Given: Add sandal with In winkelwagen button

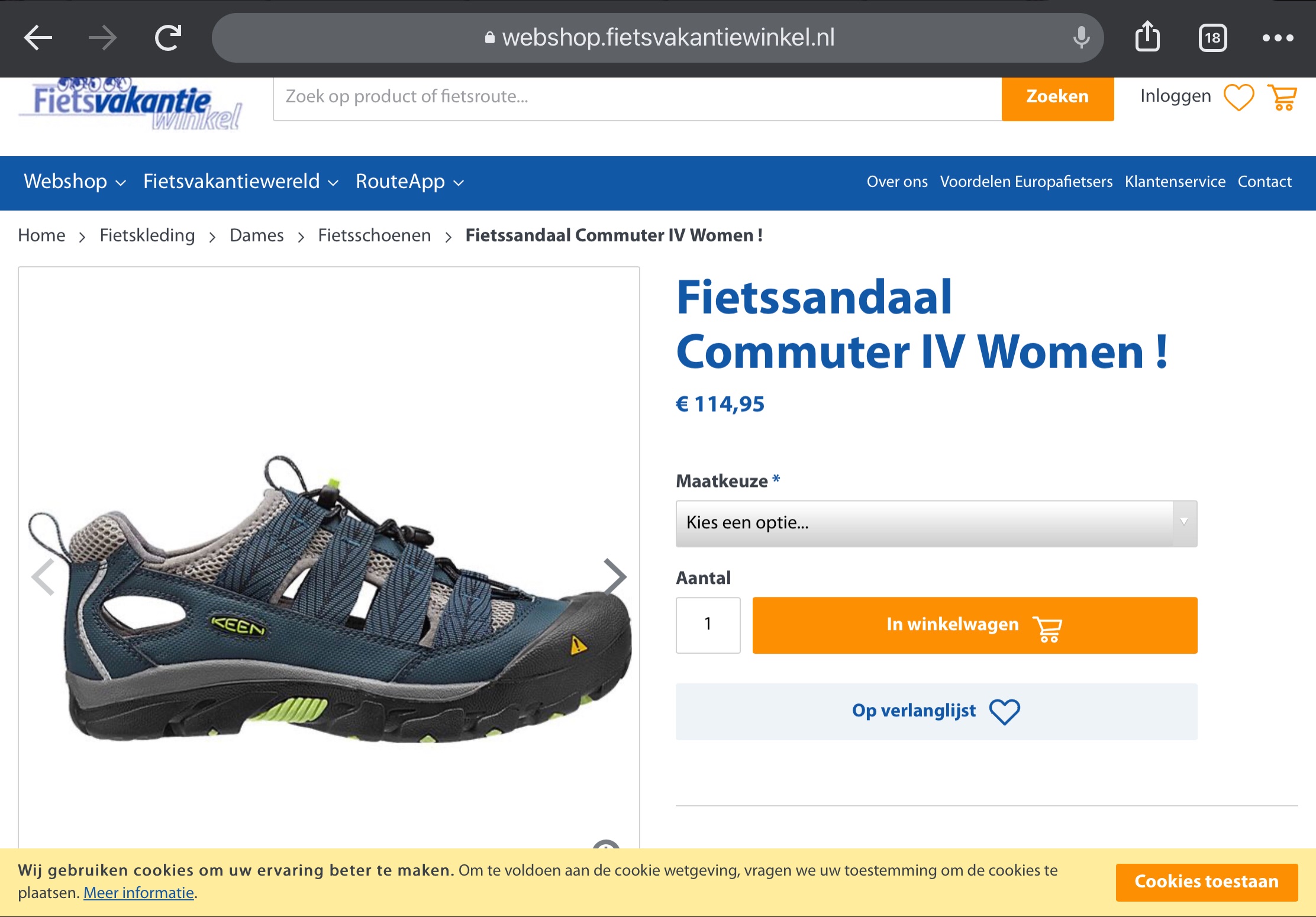Looking at the screenshot, I should pos(974,625).
